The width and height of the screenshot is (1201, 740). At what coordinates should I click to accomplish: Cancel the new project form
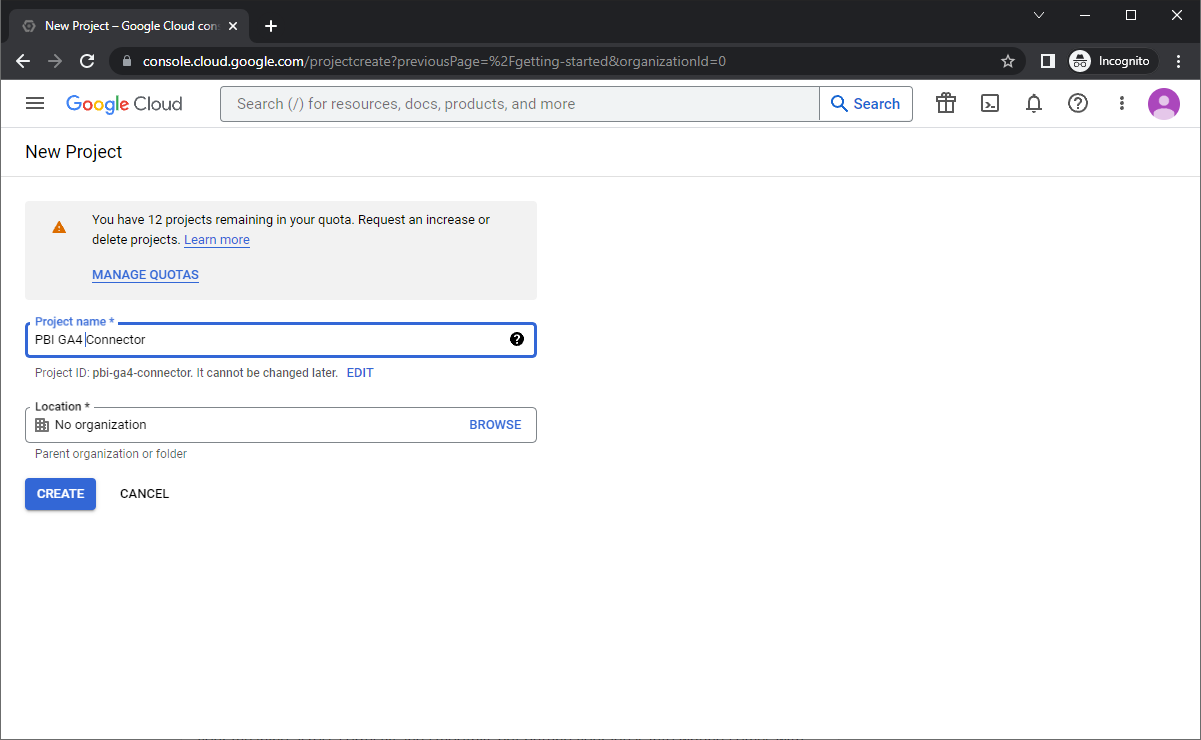coord(144,494)
